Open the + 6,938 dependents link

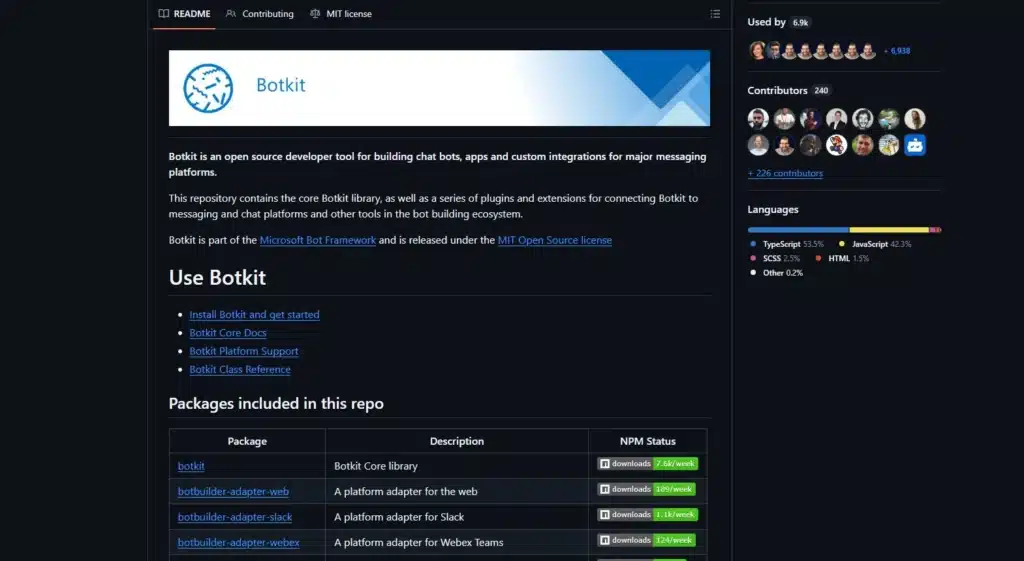tap(897, 50)
